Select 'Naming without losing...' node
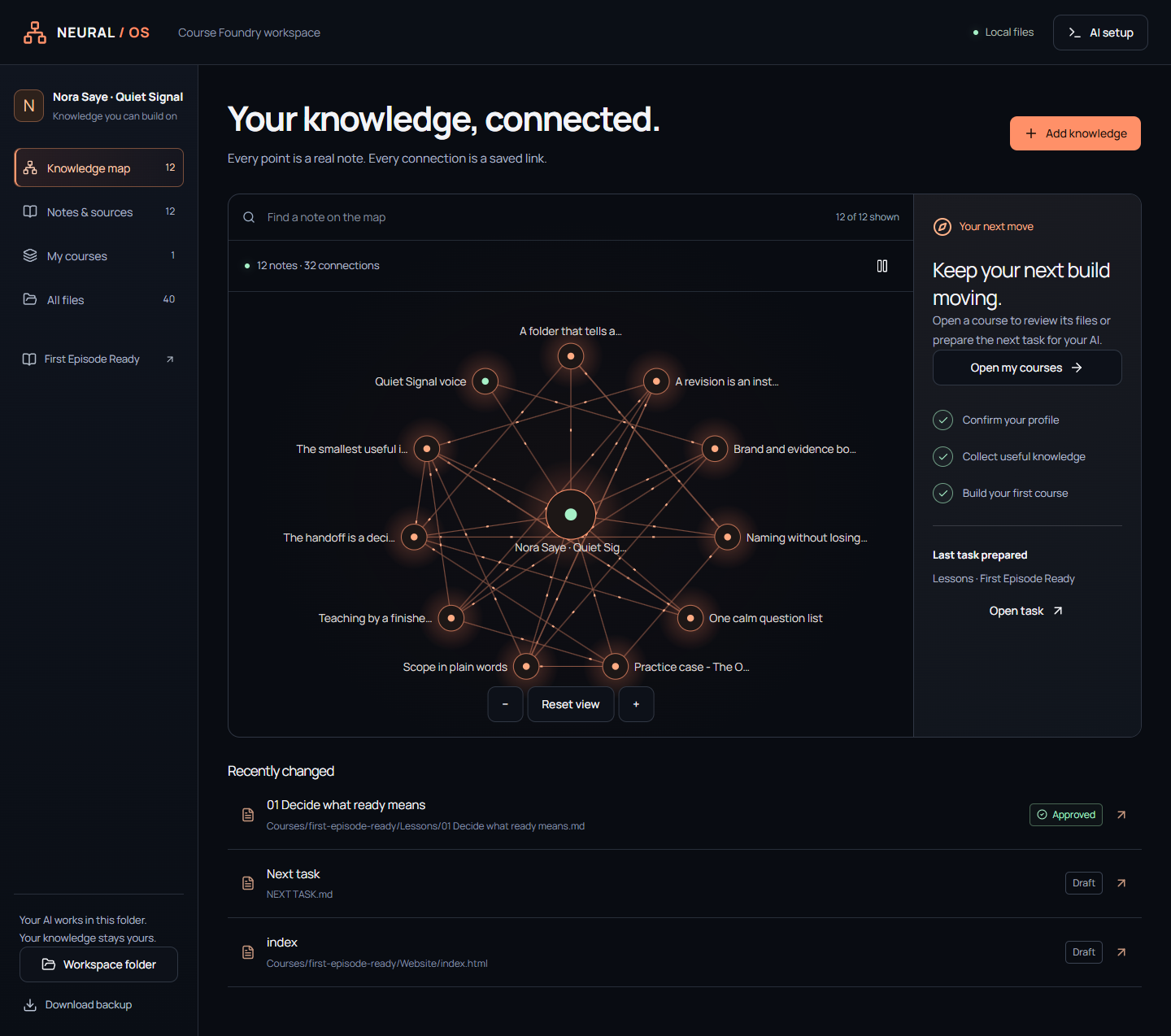The width and height of the screenshot is (1171, 1036). [728, 538]
